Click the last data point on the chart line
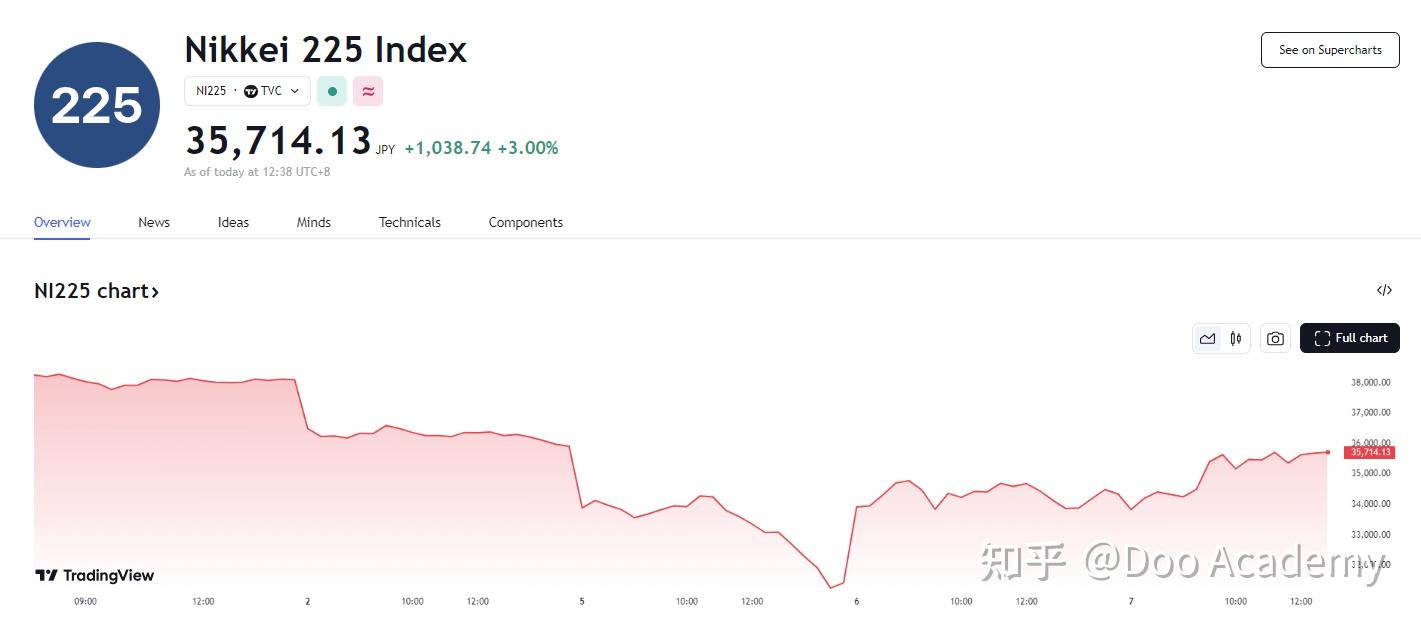Image resolution: width=1421 pixels, height=626 pixels. [x=1328, y=452]
